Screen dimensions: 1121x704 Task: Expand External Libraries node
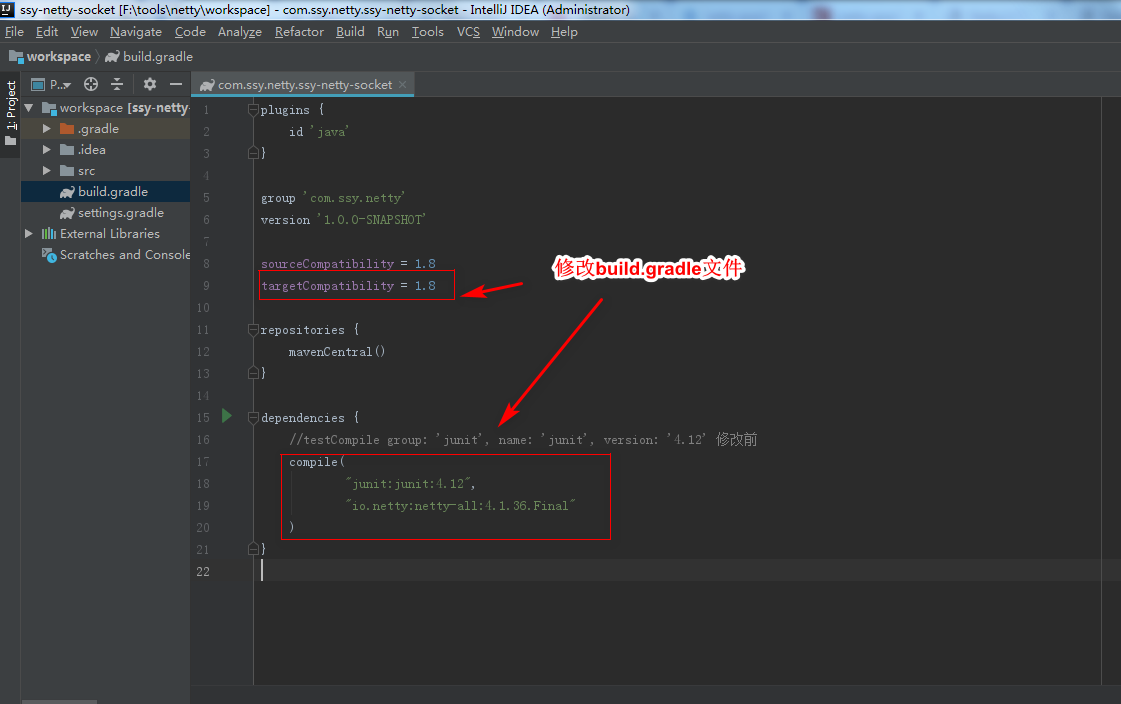pos(29,234)
